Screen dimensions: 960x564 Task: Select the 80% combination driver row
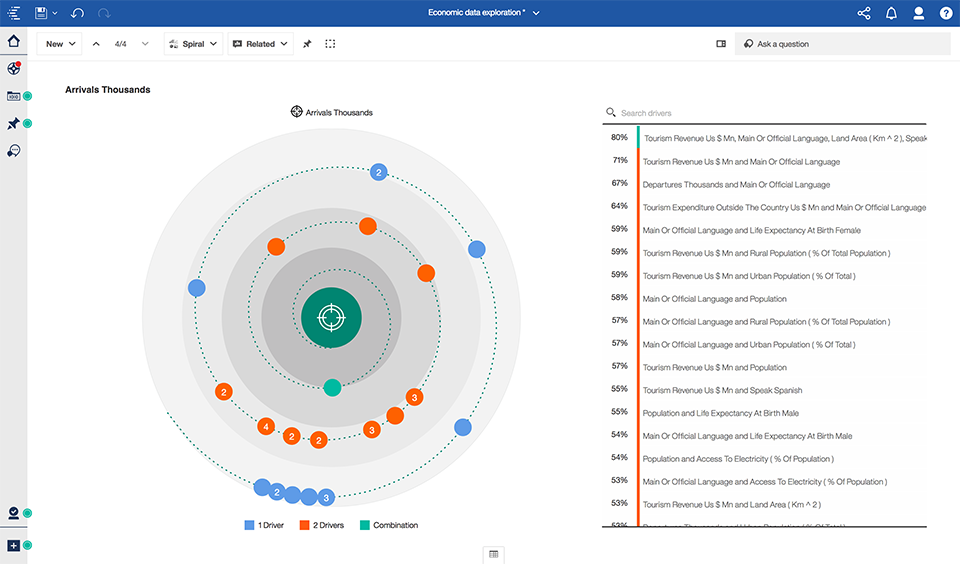click(764, 138)
